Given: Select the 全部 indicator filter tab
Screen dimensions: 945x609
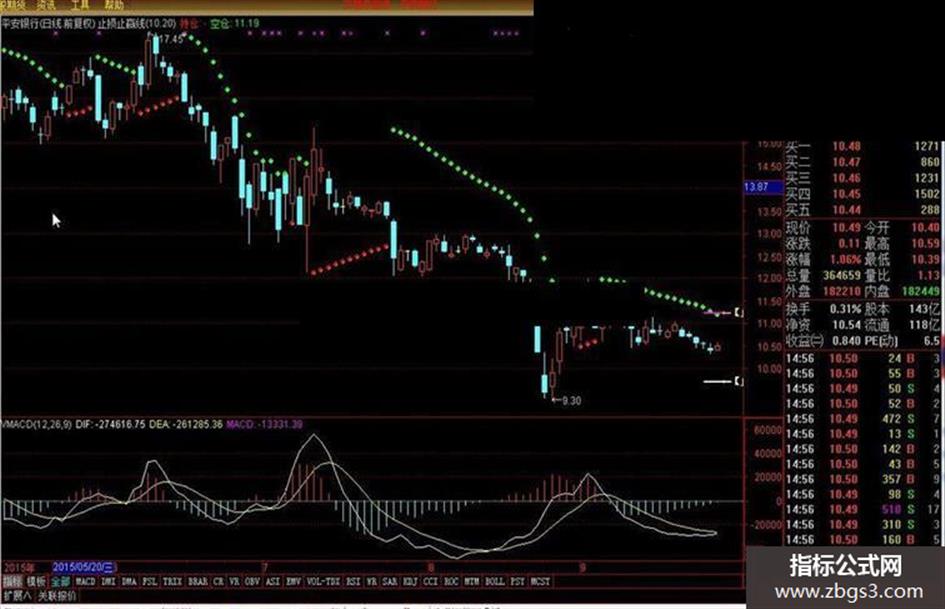Looking at the screenshot, I should [x=60, y=582].
